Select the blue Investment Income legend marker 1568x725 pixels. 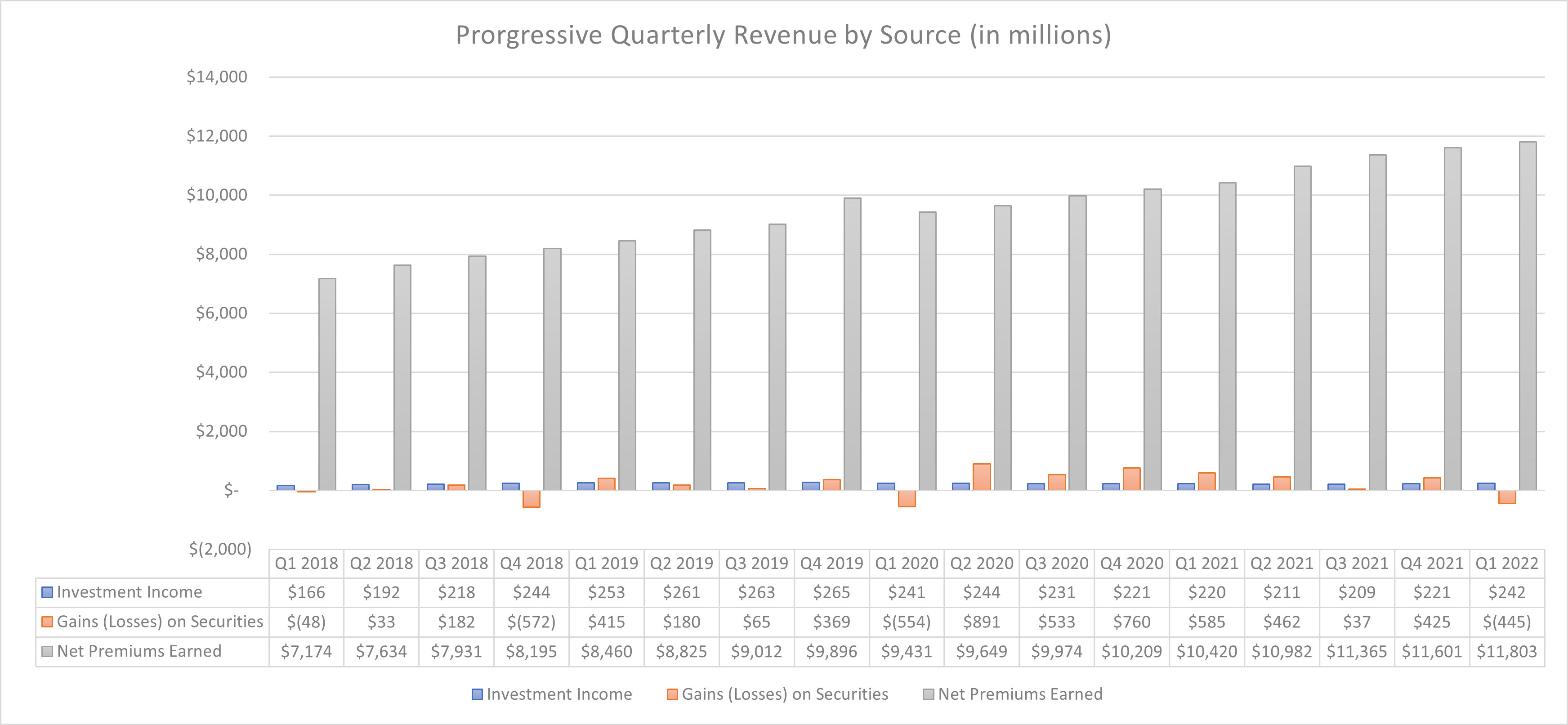(x=477, y=694)
